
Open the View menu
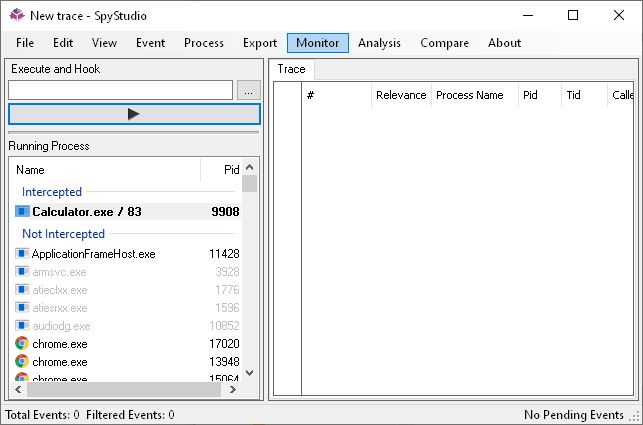tap(104, 43)
